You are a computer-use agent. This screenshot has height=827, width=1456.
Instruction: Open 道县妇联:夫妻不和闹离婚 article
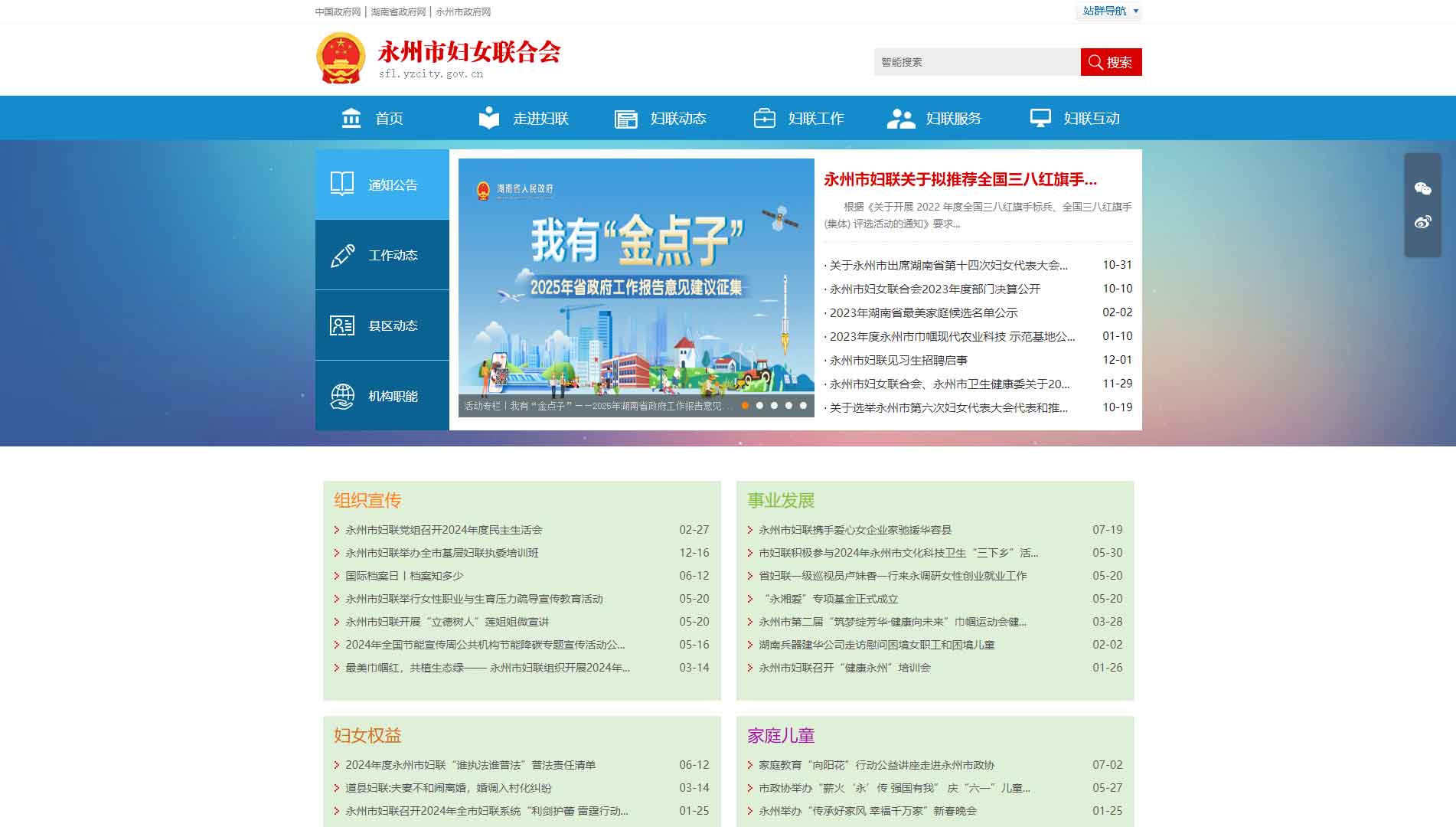pyautogui.click(x=448, y=788)
